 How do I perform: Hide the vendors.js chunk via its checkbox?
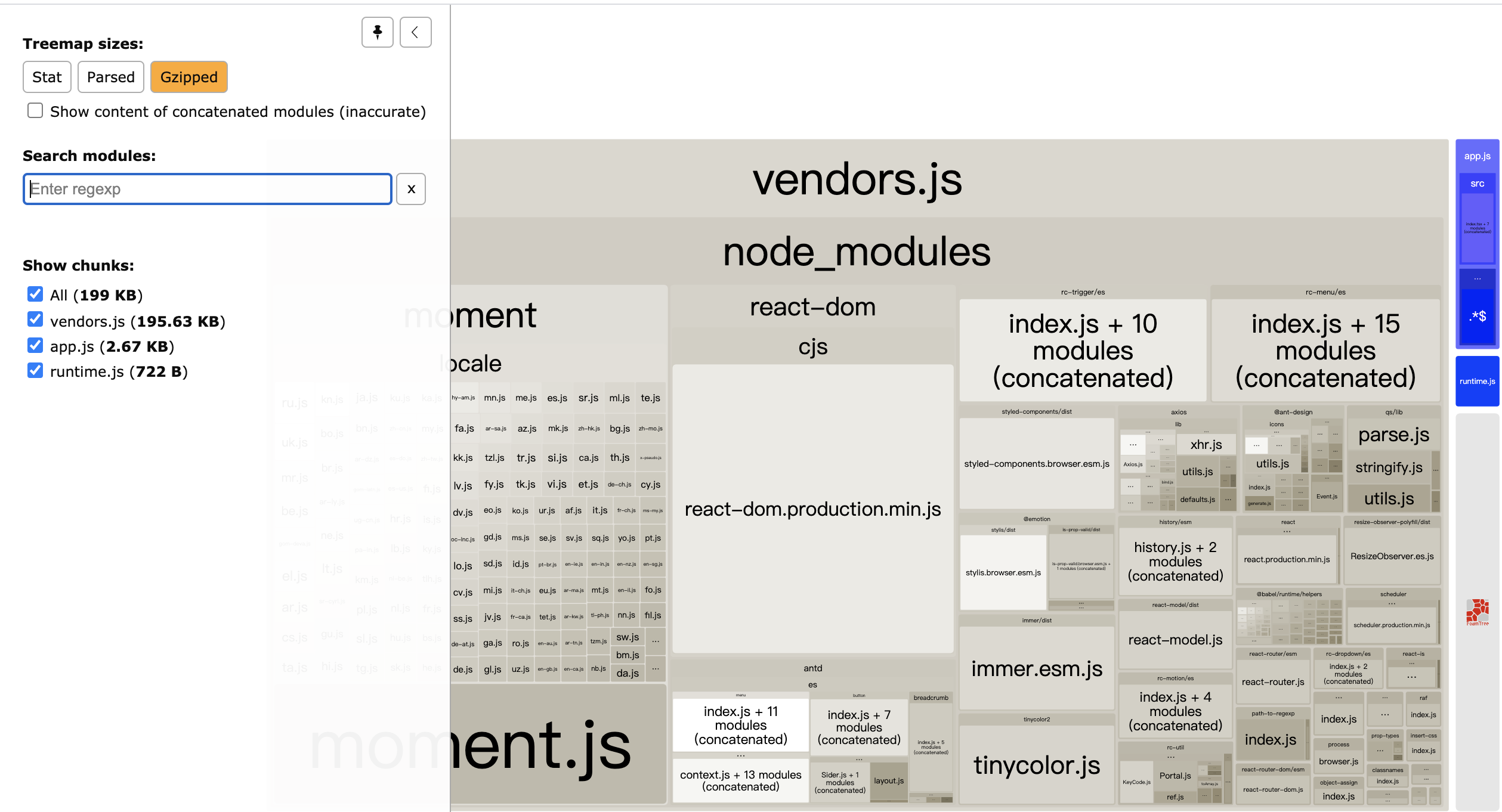pyautogui.click(x=35, y=320)
